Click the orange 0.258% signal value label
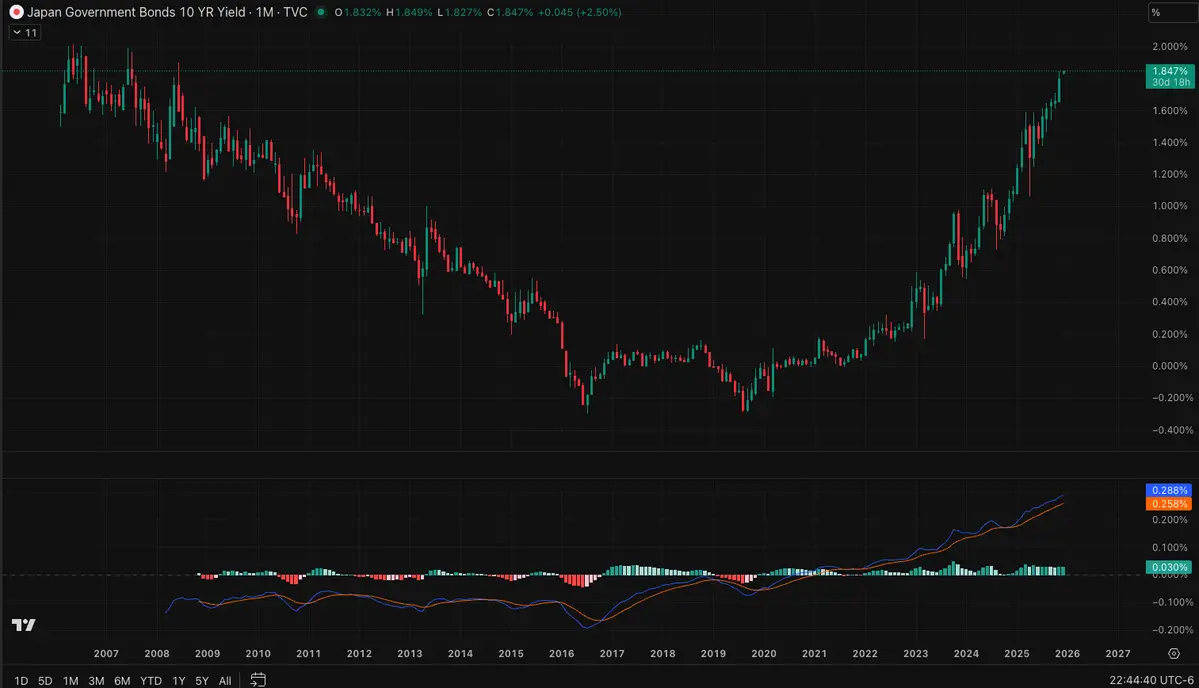The width and height of the screenshot is (1199, 688). [x=1169, y=504]
